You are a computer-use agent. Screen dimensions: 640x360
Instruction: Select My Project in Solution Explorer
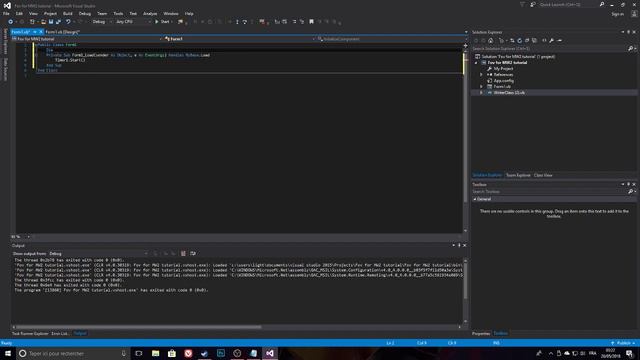pyautogui.click(x=503, y=69)
